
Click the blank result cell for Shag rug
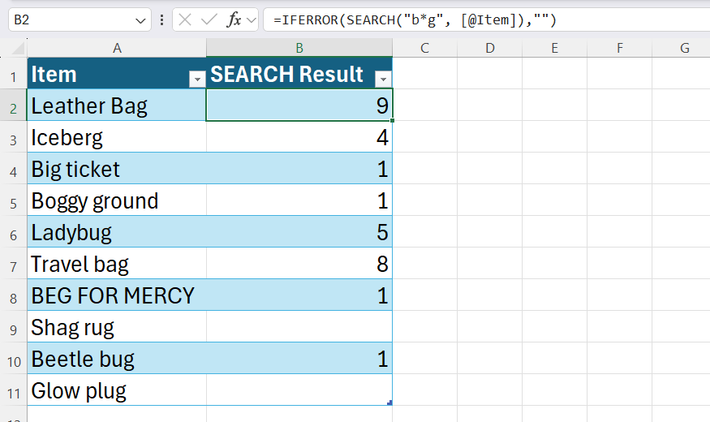299,327
